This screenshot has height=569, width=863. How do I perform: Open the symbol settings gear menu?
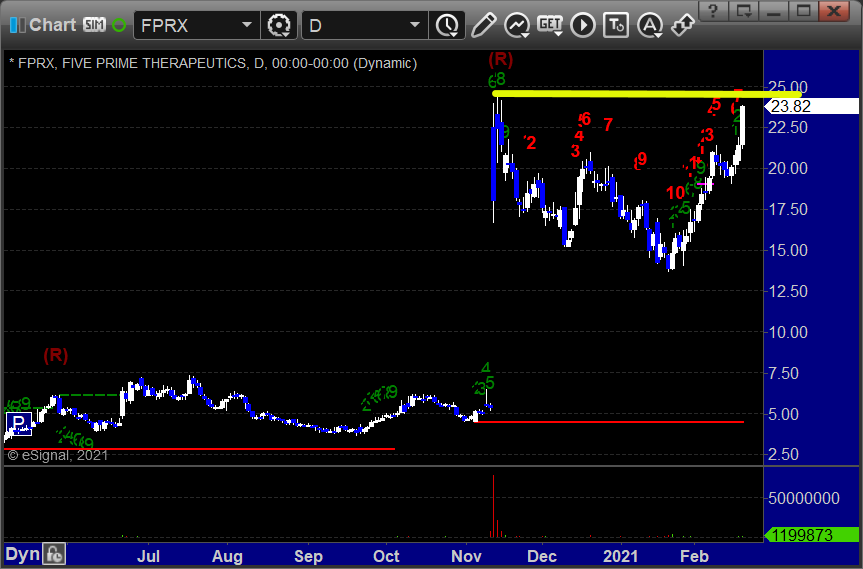click(279, 25)
